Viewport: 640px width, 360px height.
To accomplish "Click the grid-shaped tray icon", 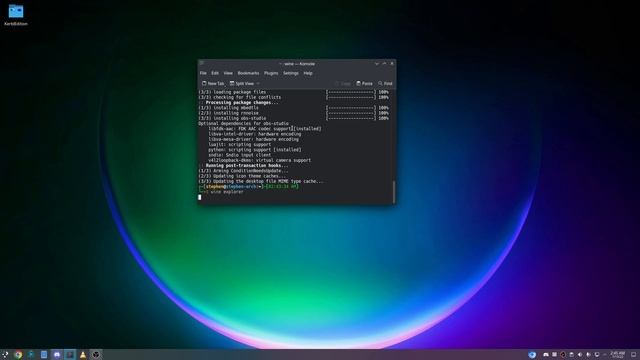I will pos(554,355).
